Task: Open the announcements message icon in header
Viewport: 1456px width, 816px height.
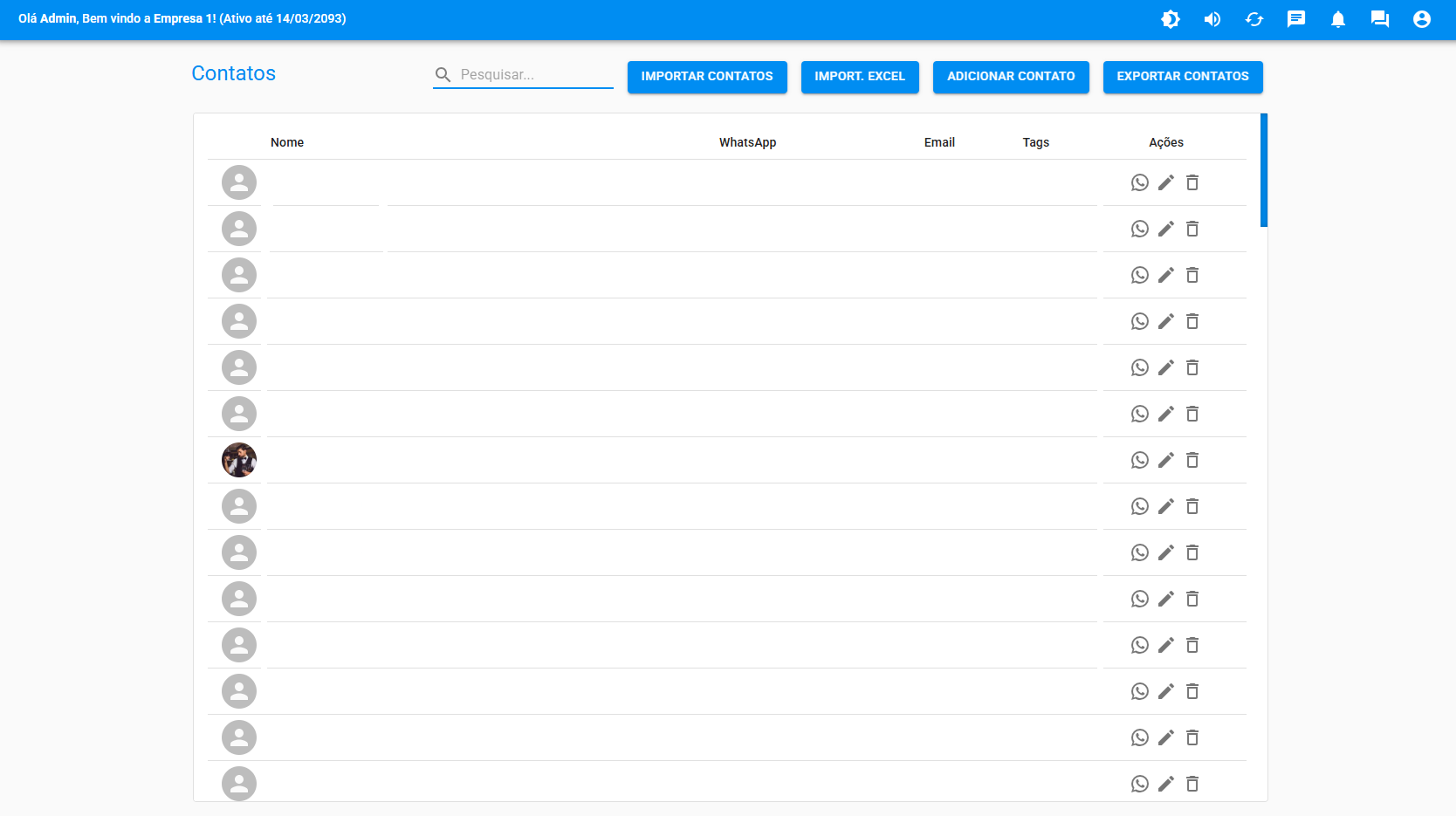Action: [x=1296, y=19]
